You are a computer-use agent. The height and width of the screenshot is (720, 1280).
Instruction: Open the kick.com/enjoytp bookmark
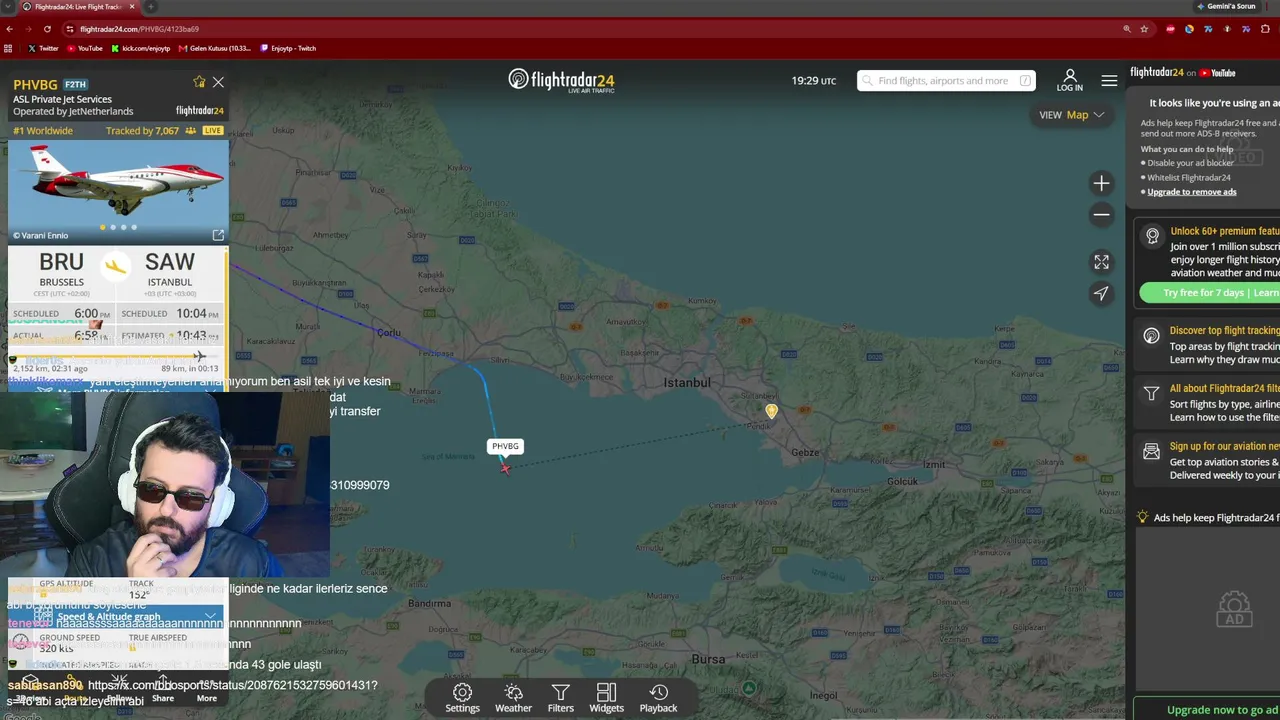coord(141,48)
